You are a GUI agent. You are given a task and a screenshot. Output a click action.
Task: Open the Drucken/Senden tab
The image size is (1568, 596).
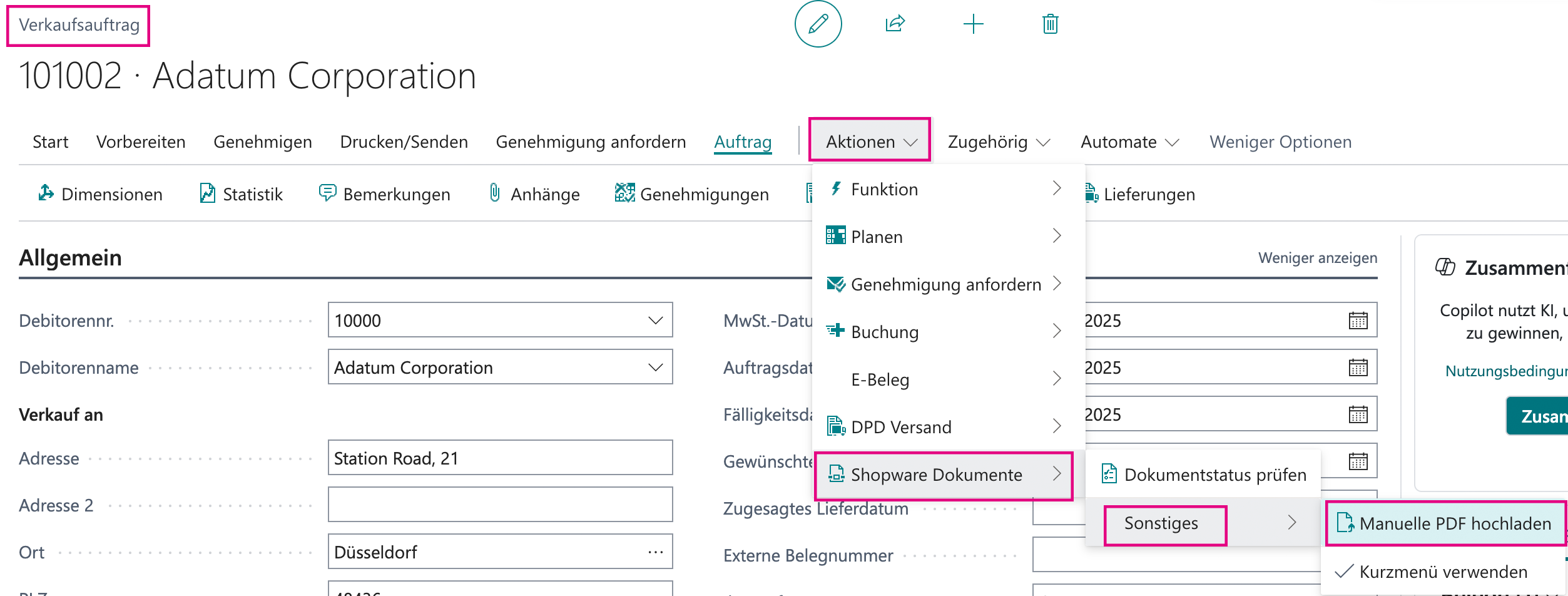click(404, 142)
